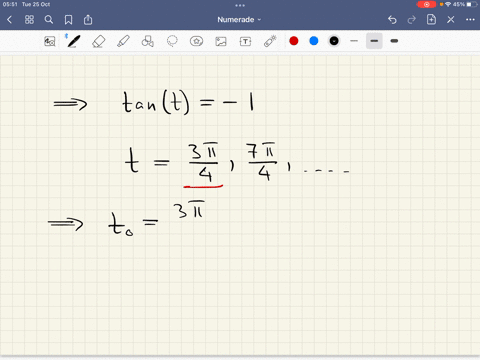Select the thinnest stroke width
Image resolution: width=480 pixels, height=360 pixels.
[x=354, y=41]
